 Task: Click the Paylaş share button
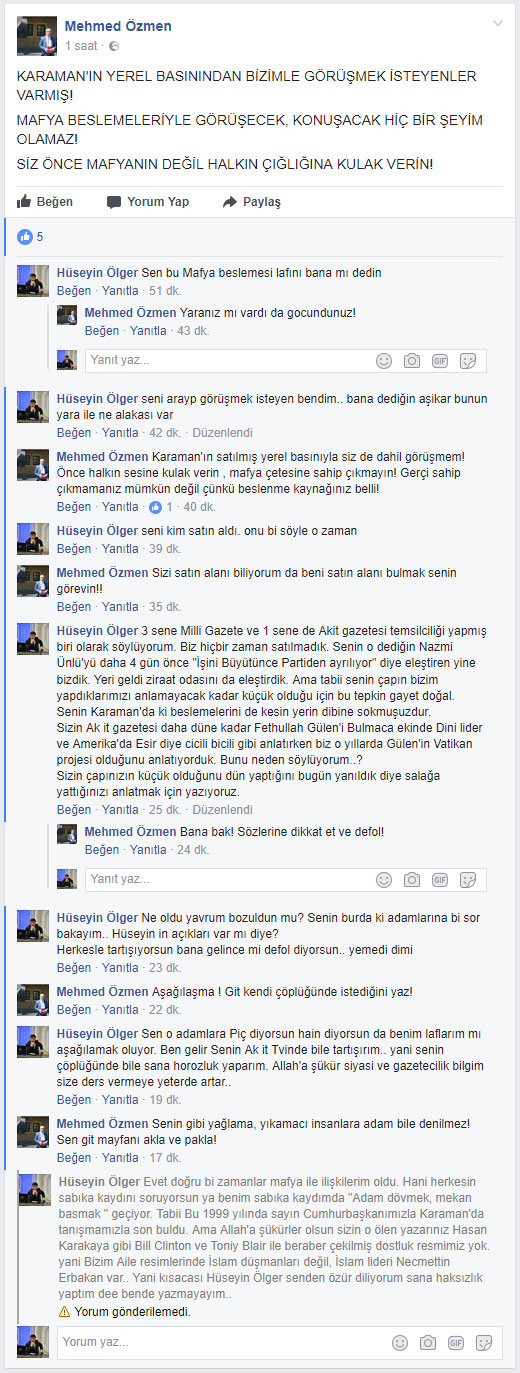click(x=251, y=202)
